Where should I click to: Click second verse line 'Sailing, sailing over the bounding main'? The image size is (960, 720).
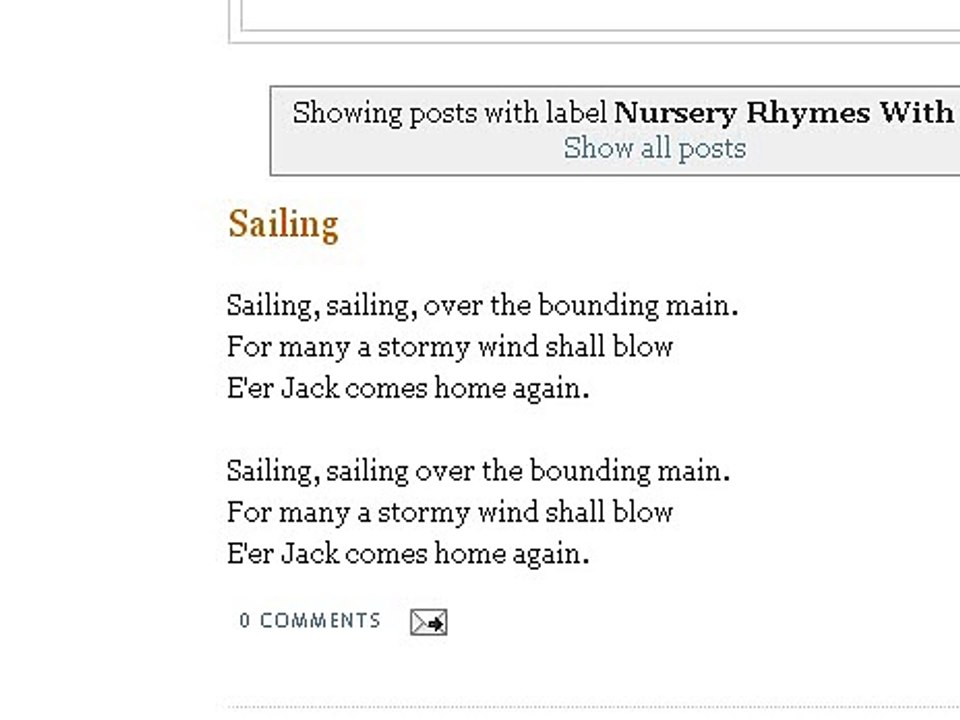(x=478, y=470)
